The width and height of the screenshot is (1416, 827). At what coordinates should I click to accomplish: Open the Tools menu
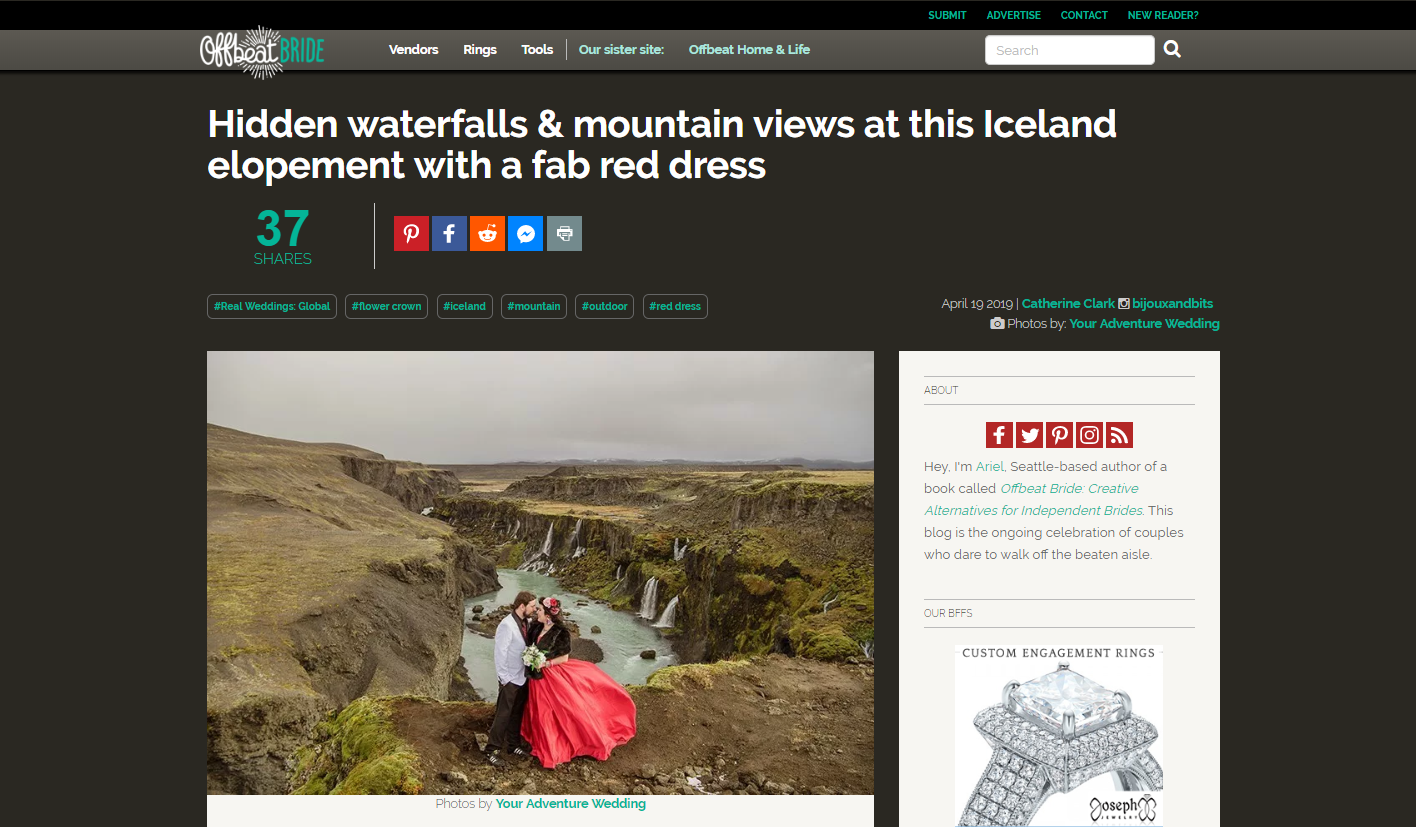pyautogui.click(x=537, y=50)
